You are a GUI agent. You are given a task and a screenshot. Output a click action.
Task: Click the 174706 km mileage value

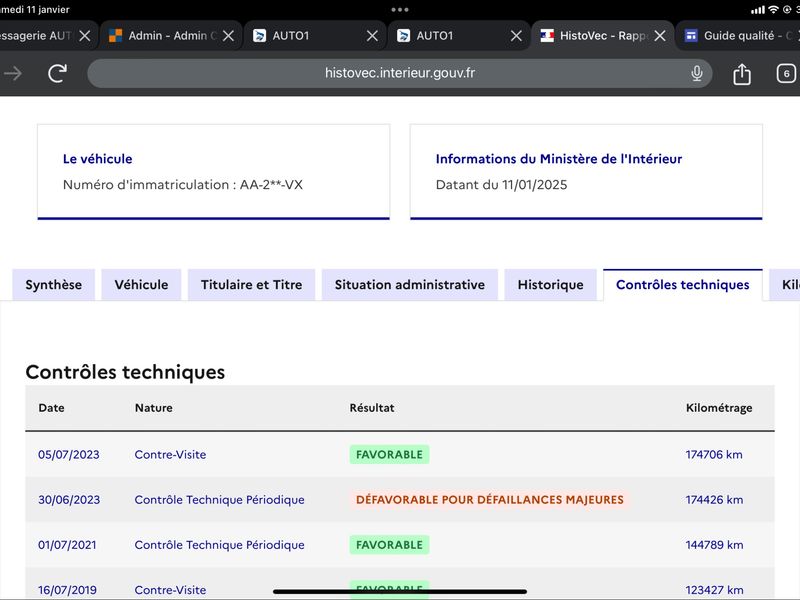(x=714, y=455)
